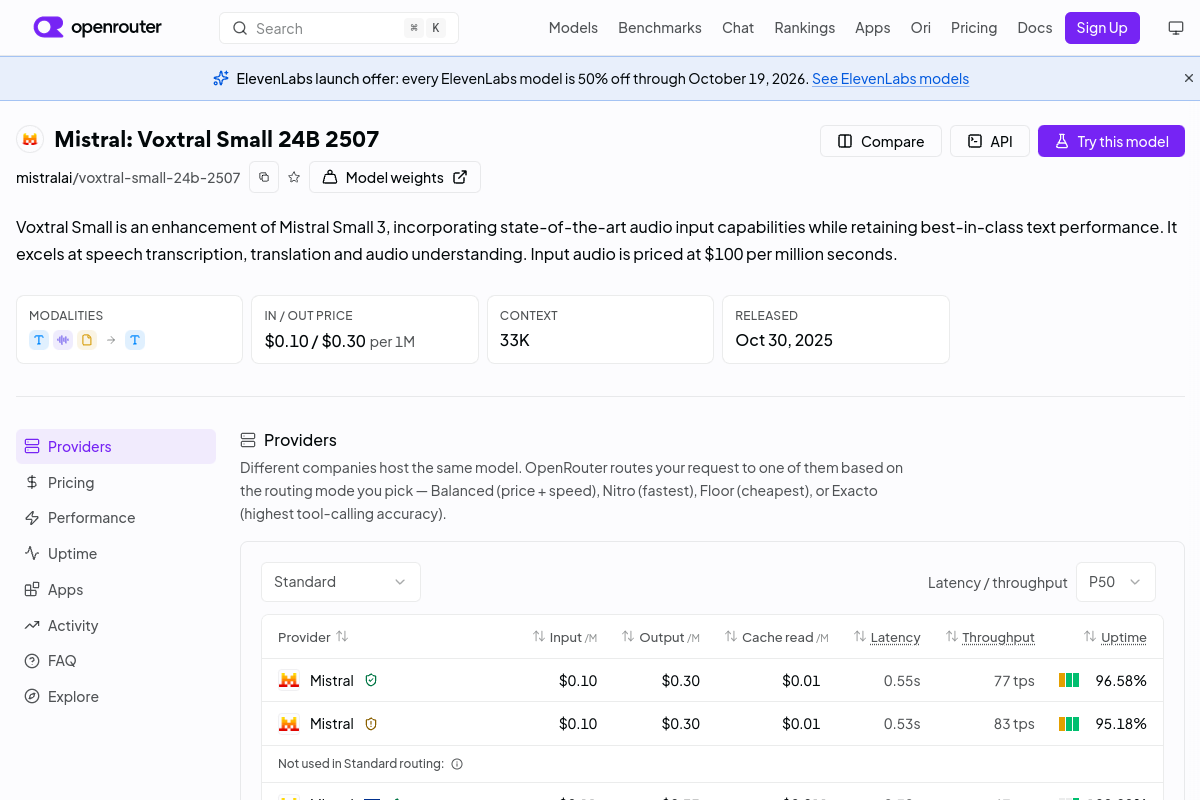Click the OpenRouter logo in the header

click(97, 28)
